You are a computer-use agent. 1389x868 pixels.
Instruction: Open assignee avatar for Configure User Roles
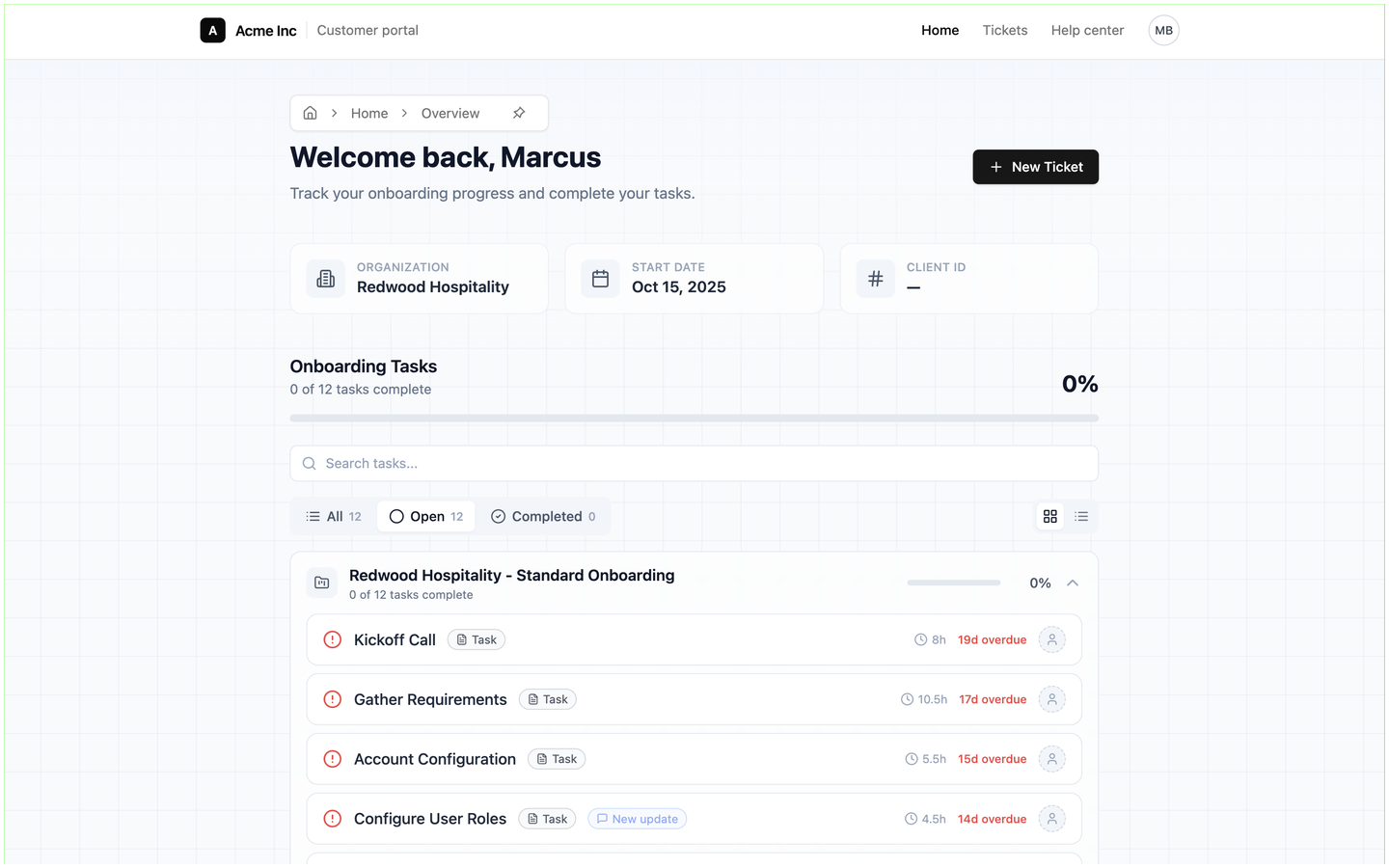point(1051,819)
